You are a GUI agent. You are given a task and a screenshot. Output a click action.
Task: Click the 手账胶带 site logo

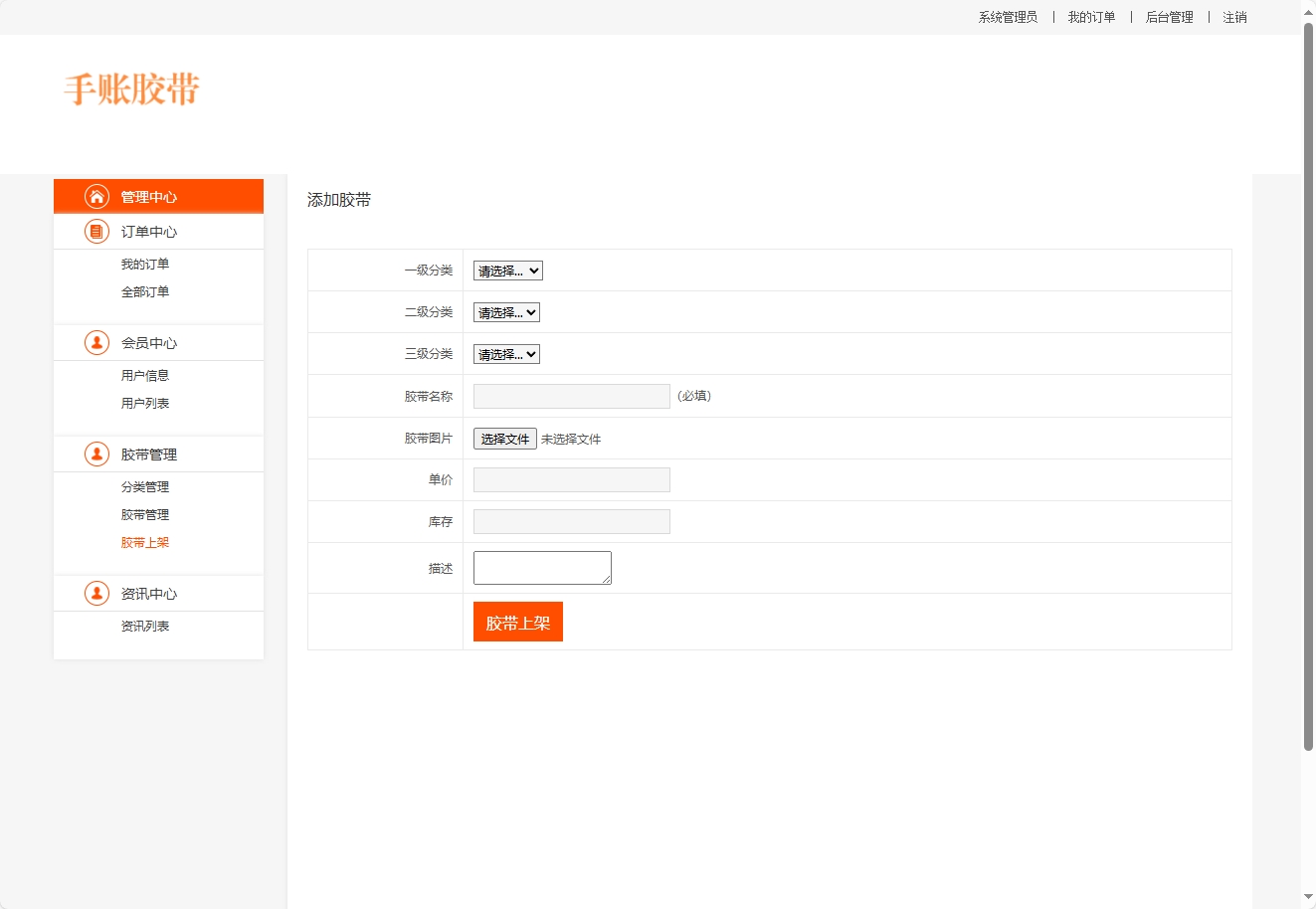tap(132, 91)
